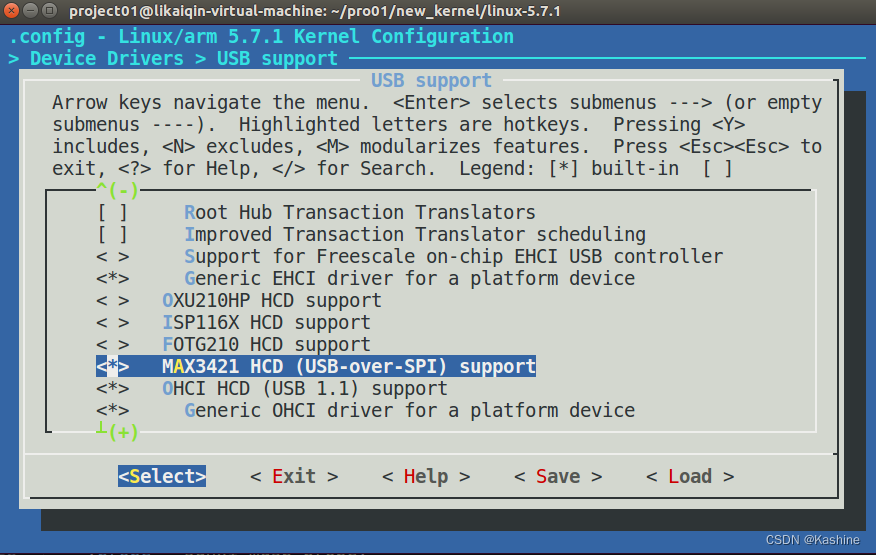Viewport: 876px width, 555px height.
Task: Select OXU210HP HCD support entry
Action: click(x=271, y=300)
